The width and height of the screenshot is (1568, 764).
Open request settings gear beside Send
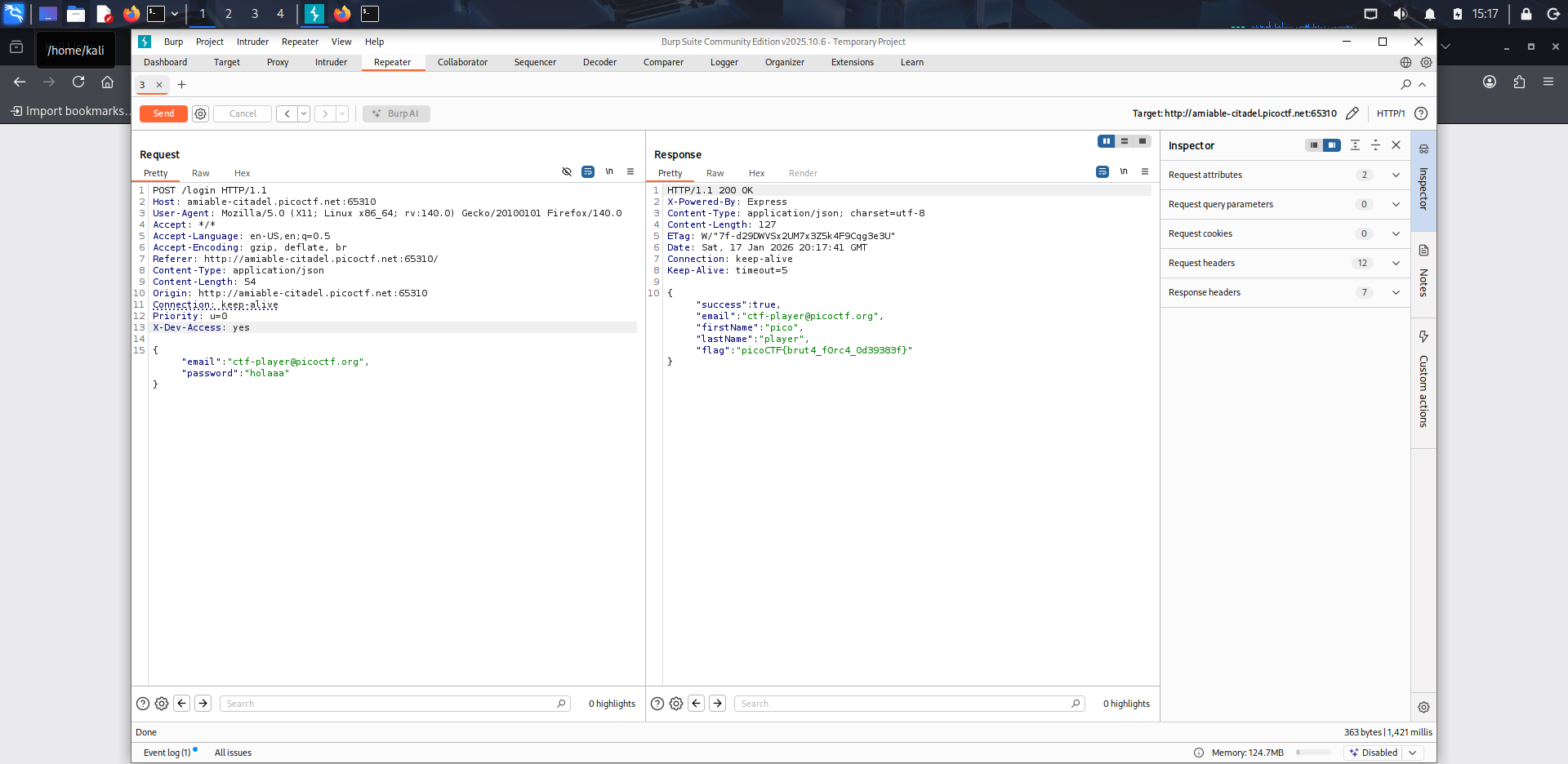pyautogui.click(x=200, y=113)
